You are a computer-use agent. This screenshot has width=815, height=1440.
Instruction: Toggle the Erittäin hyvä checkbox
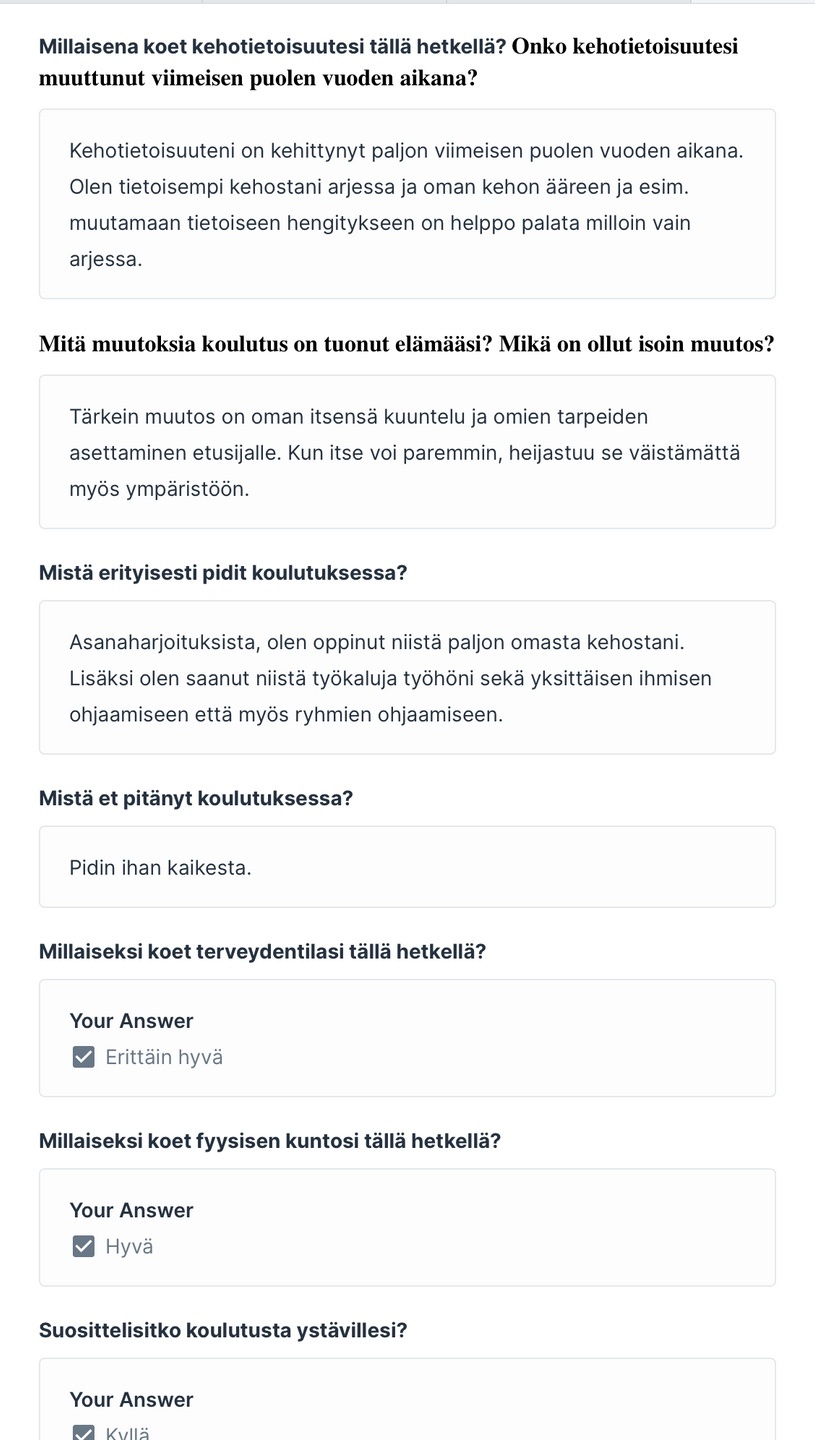pos(84,1057)
